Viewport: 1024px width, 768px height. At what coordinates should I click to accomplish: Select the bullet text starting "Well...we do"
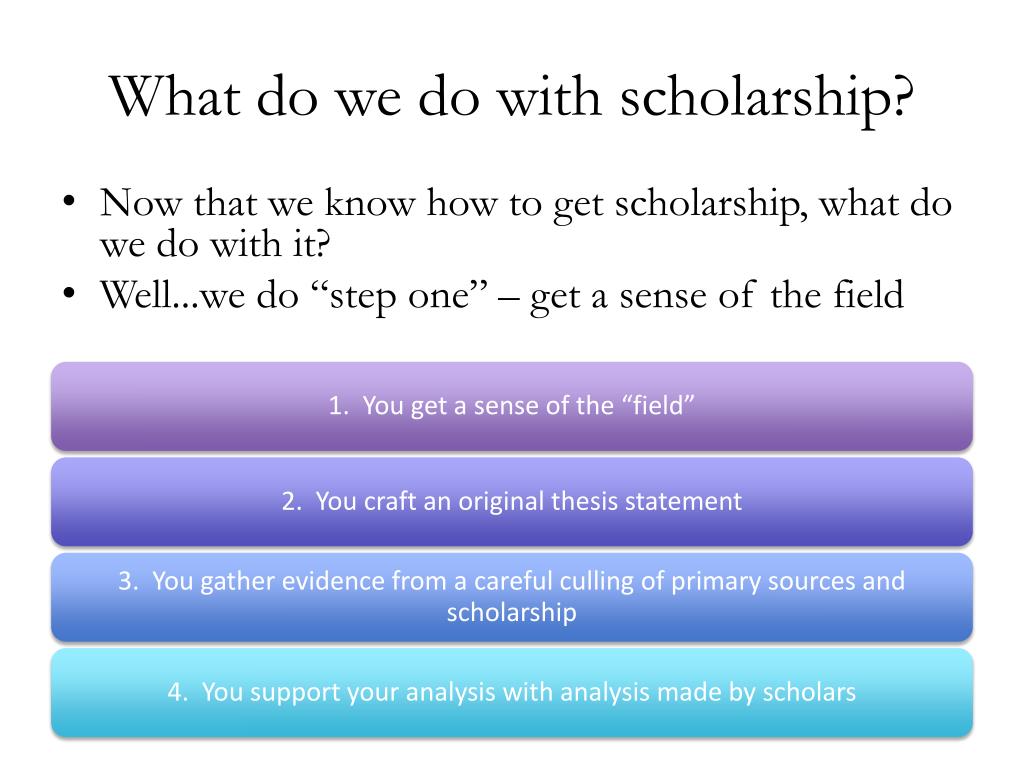pyautogui.click(x=502, y=296)
